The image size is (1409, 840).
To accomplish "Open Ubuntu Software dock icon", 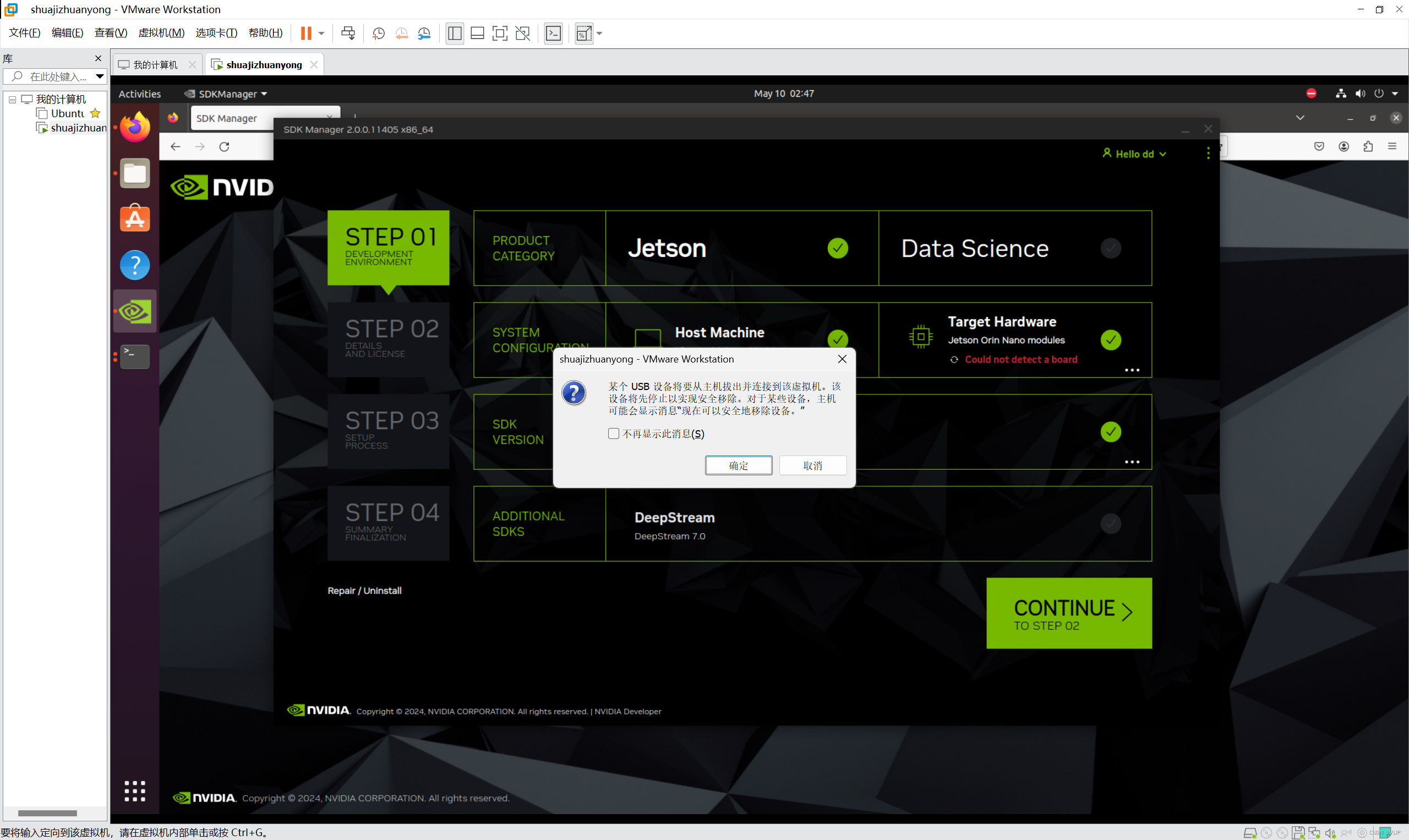I will 135,218.
